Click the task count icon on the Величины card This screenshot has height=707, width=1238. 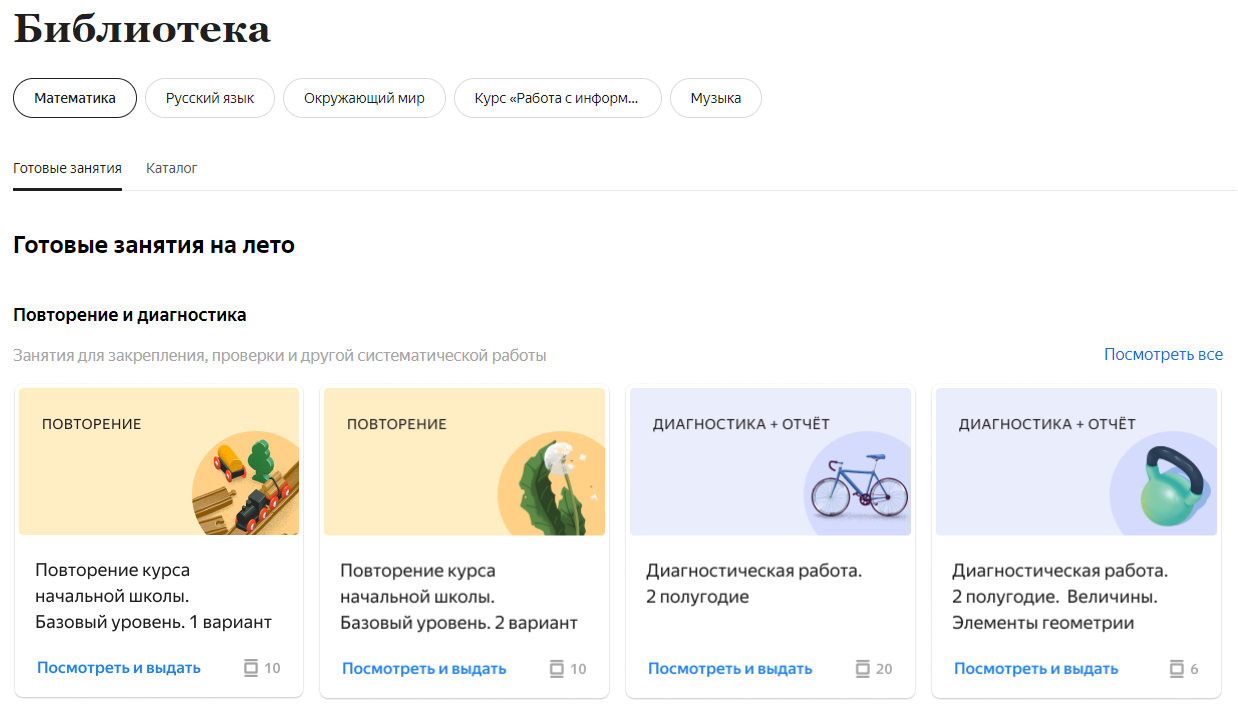[1178, 668]
